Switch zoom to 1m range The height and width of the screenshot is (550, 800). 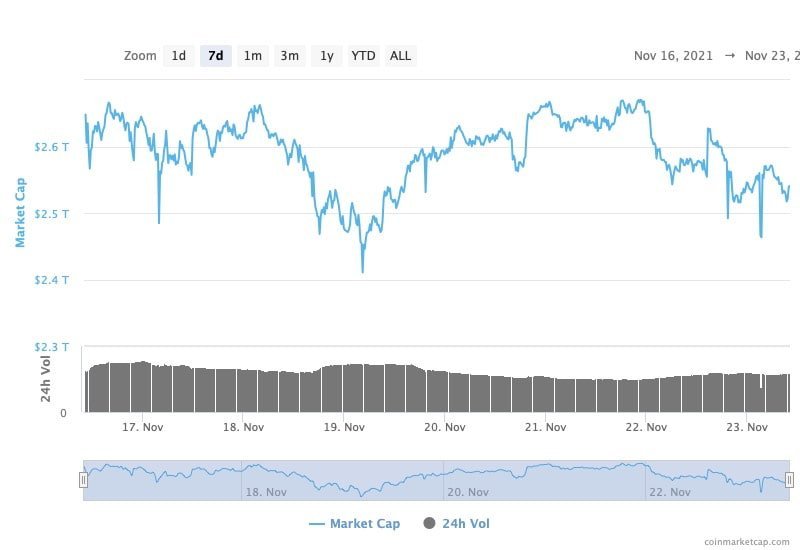[253, 56]
